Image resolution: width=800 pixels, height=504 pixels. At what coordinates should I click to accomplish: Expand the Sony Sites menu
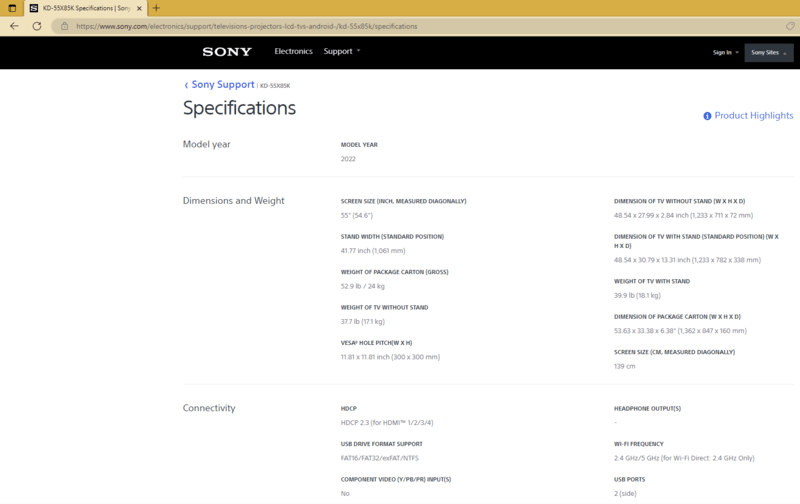769,53
